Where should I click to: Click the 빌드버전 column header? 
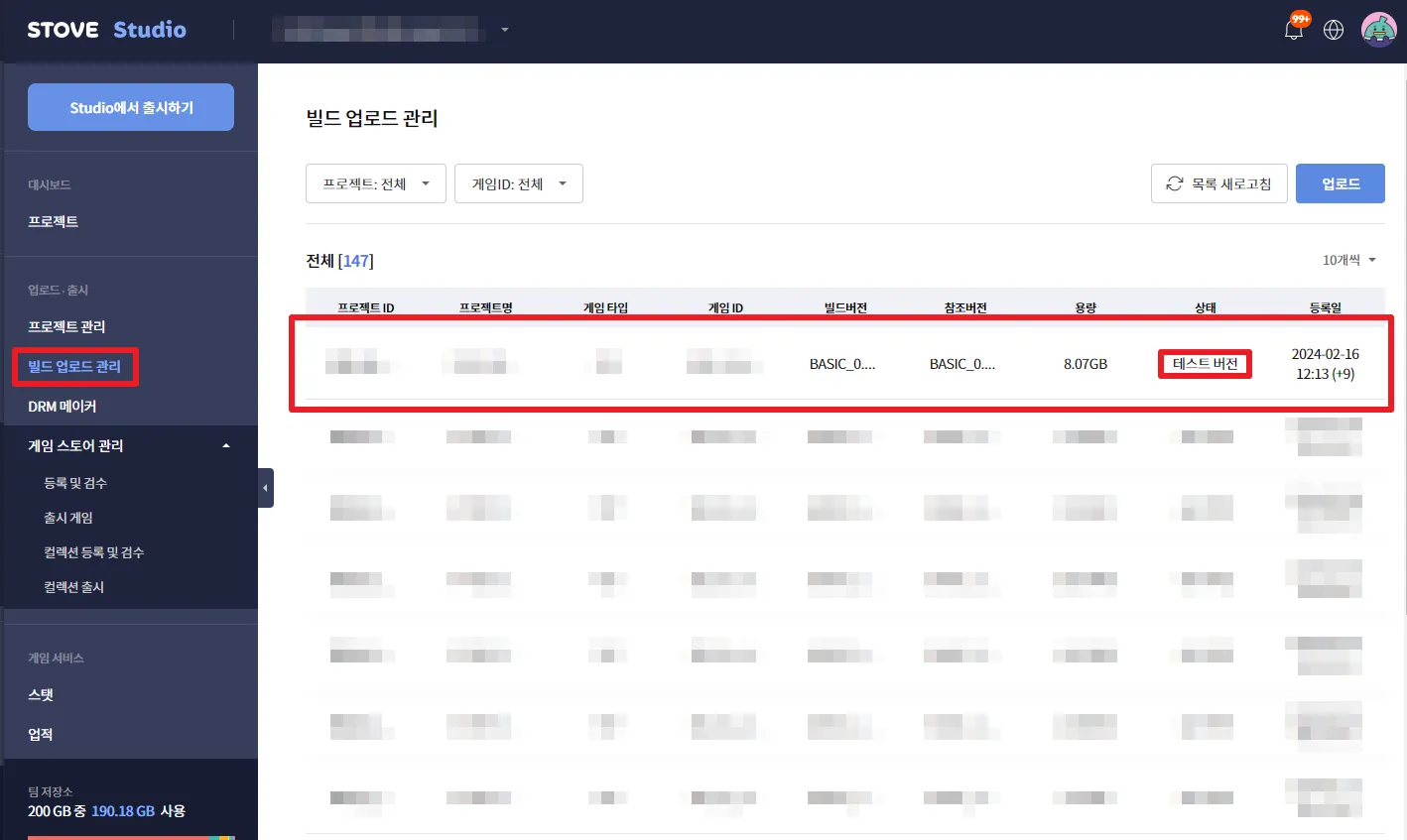tap(846, 307)
